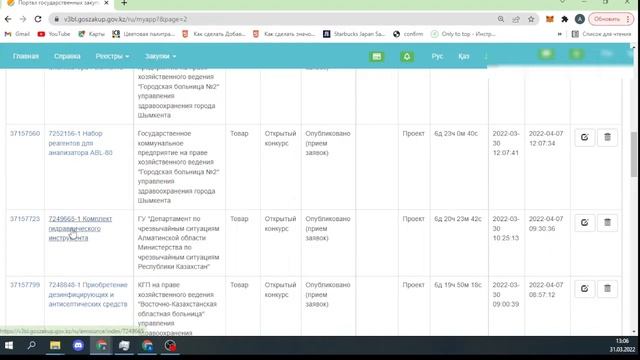Image resolution: width=640 pixels, height=360 pixels.
Task: Open the confirm bookmark
Action: pos(408,34)
